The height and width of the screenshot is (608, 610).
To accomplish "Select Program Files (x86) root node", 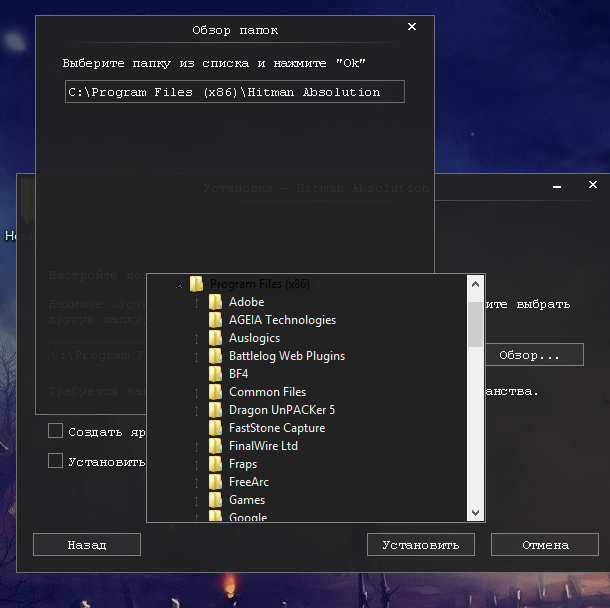I will pos(260,284).
